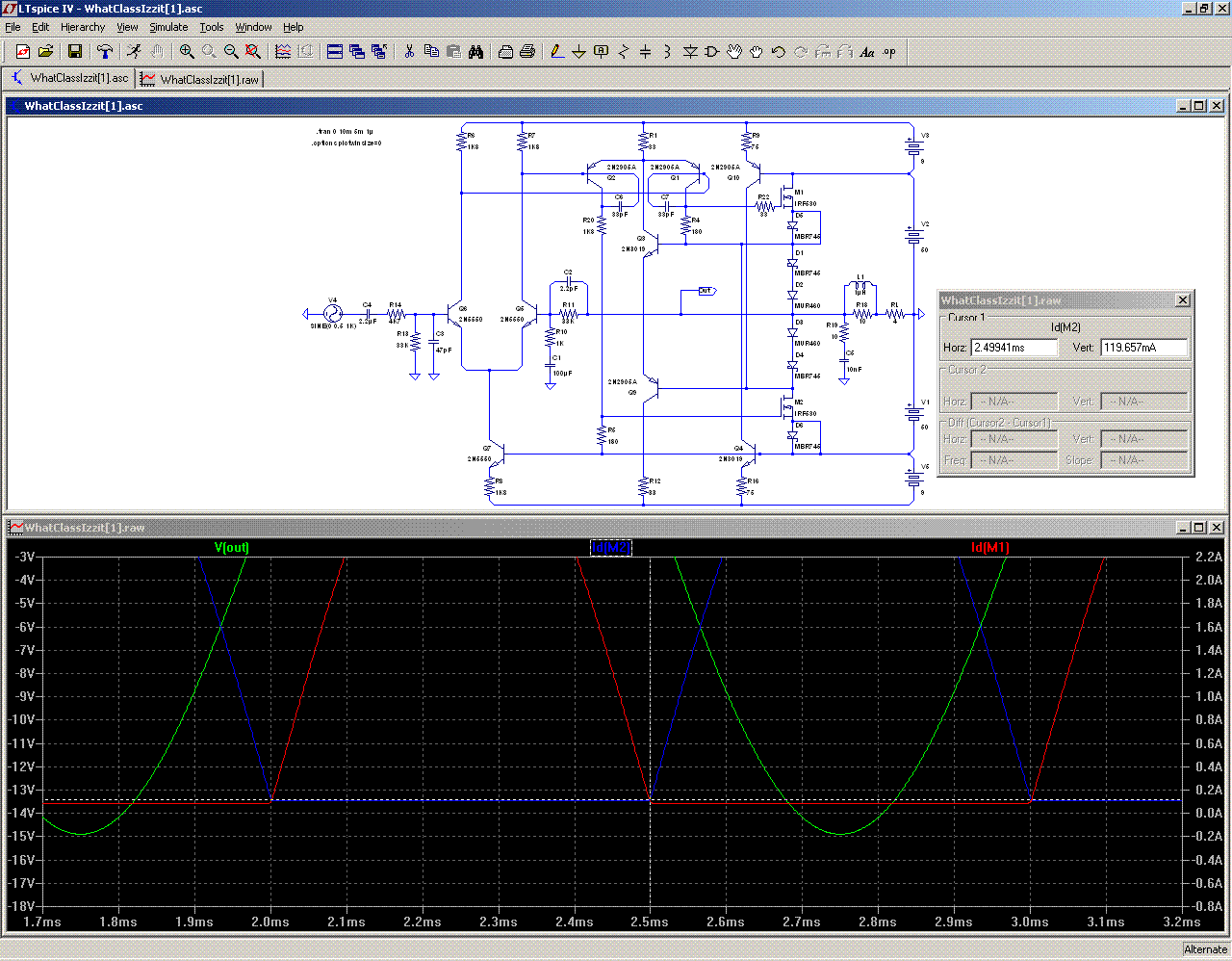This screenshot has height=961, width=1232.
Task: Click the V4 sine voltage source in schematic
Action: (x=332, y=314)
